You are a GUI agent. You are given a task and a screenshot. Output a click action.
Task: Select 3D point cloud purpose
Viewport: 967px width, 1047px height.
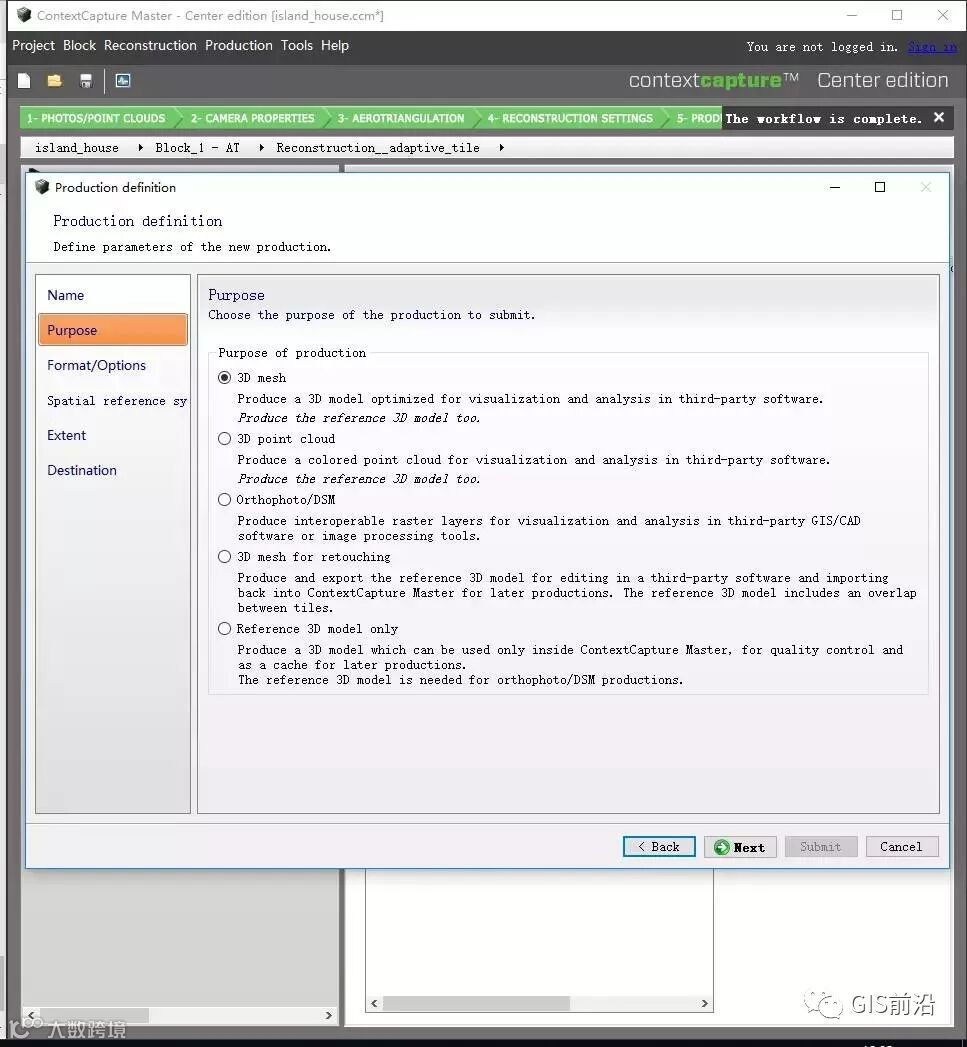click(224, 439)
